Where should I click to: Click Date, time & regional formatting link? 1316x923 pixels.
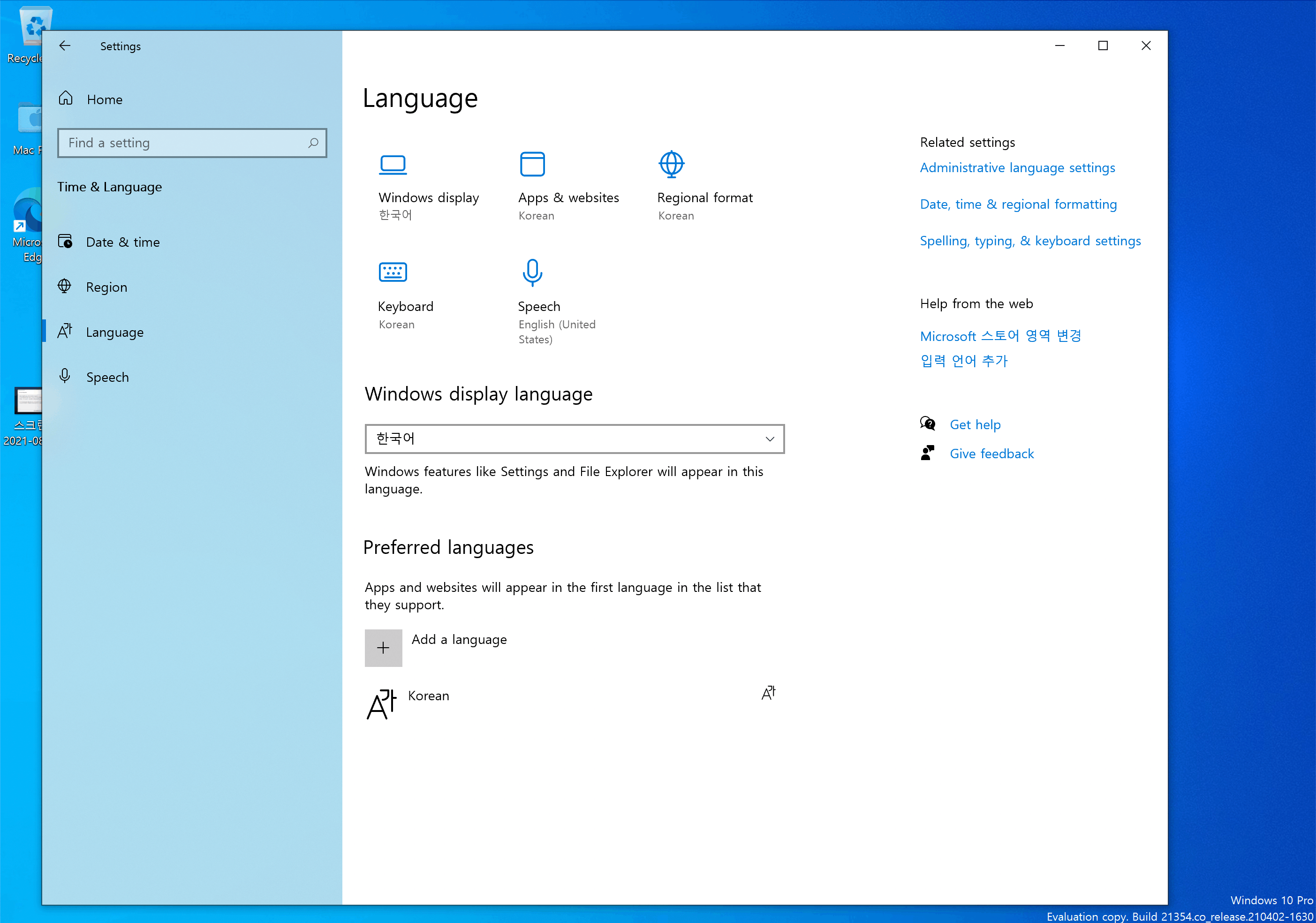(1018, 204)
